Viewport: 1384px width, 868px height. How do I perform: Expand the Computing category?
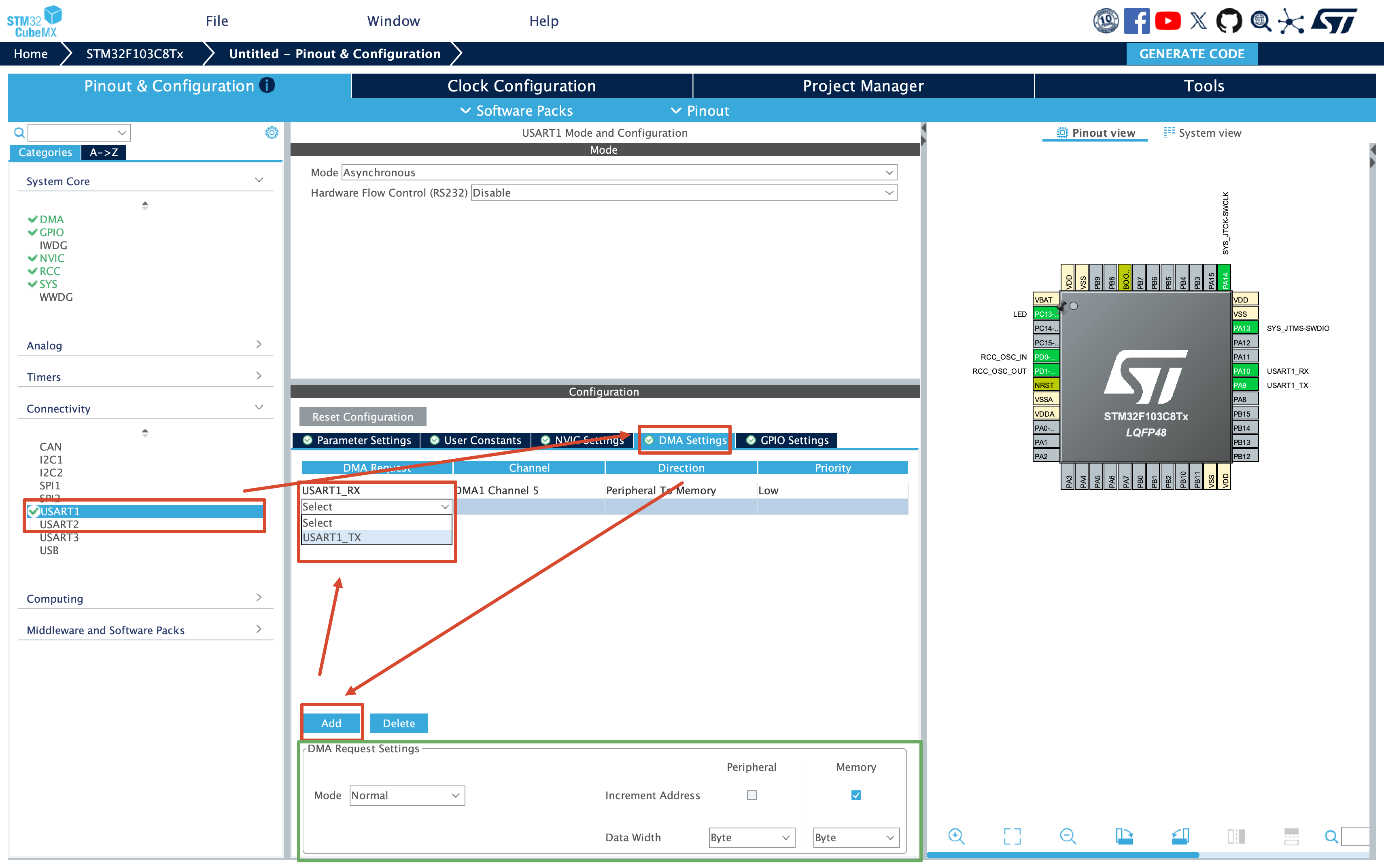coord(145,598)
